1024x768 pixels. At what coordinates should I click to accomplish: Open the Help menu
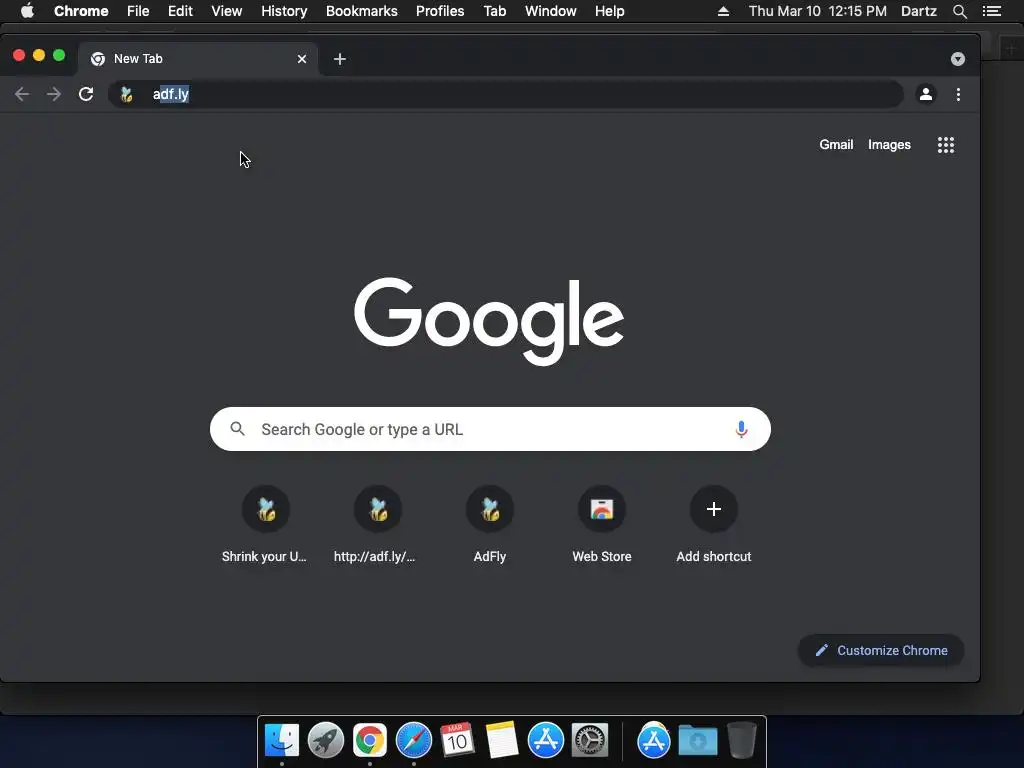[609, 11]
